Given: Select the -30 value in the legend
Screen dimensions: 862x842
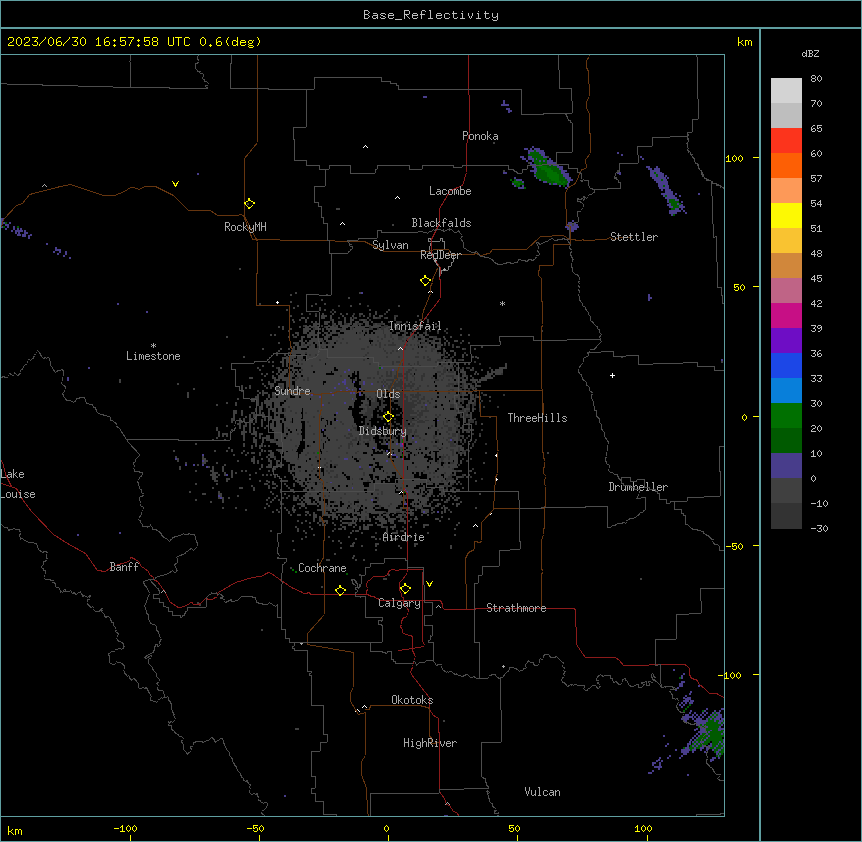Looking at the screenshot, I should click(x=819, y=529).
